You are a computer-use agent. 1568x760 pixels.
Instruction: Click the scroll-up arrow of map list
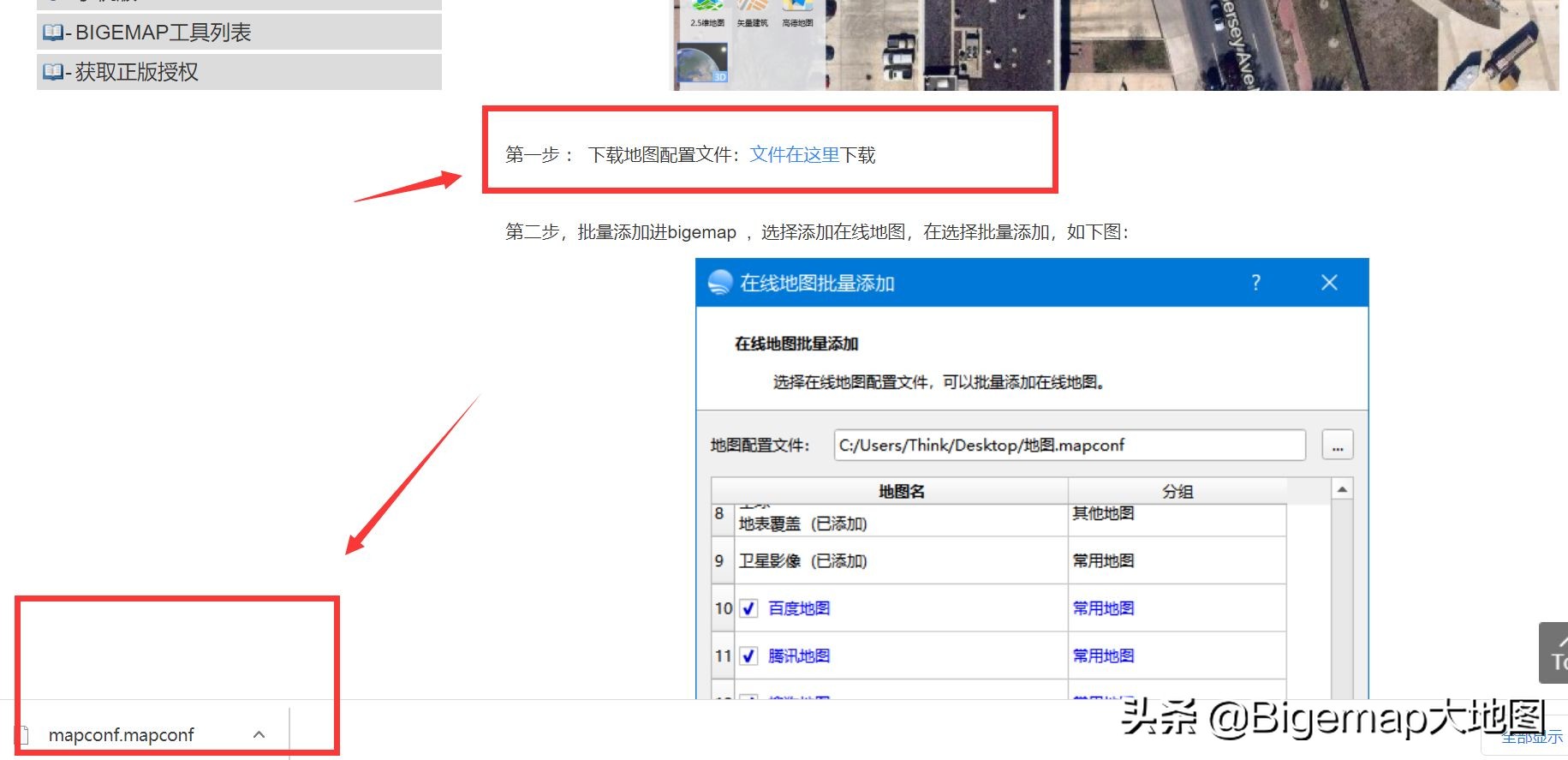tap(1342, 490)
